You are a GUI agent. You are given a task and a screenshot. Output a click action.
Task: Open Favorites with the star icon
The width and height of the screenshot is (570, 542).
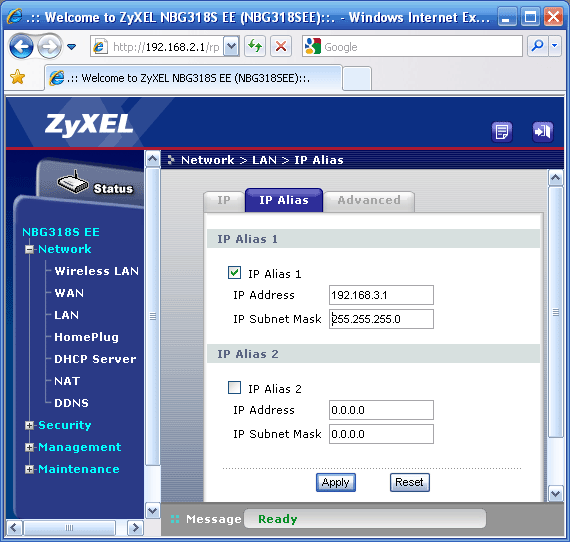[x=17, y=77]
